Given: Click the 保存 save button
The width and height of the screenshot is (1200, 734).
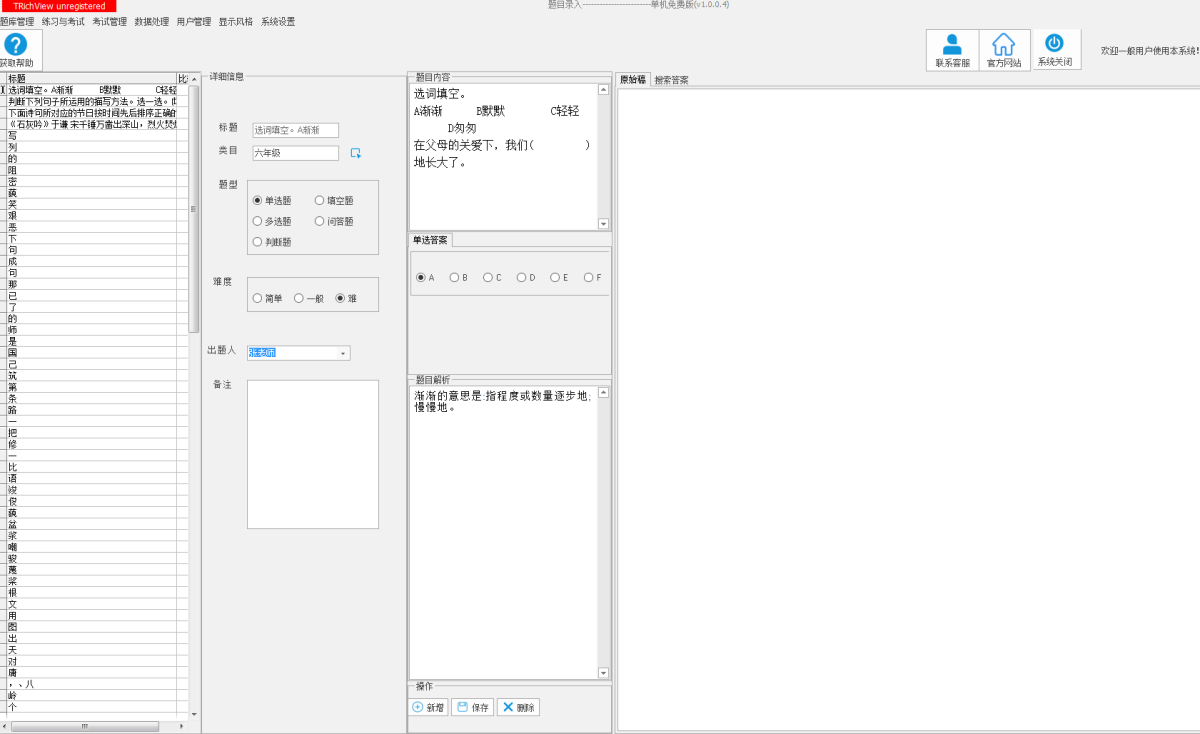Looking at the screenshot, I should [472, 707].
